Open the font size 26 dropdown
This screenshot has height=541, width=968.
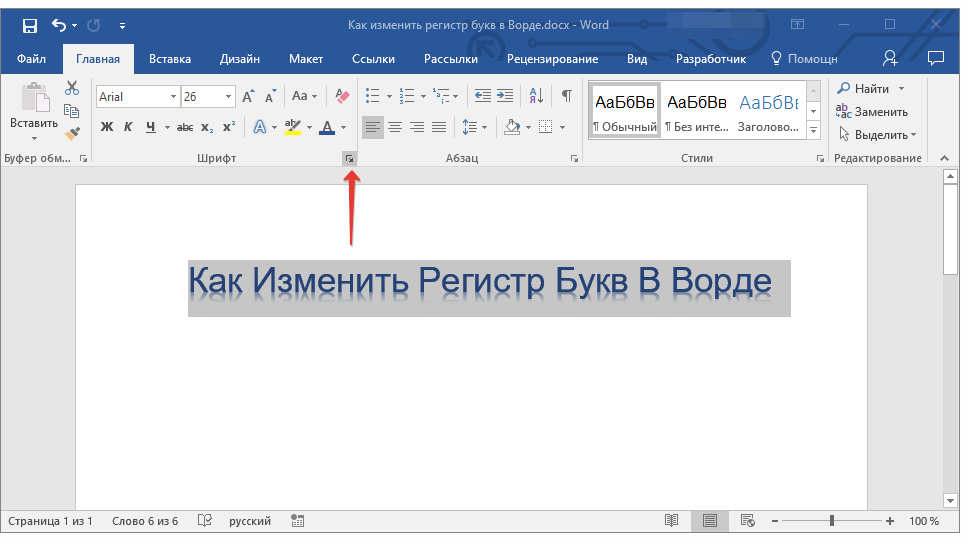pos(228,96)
